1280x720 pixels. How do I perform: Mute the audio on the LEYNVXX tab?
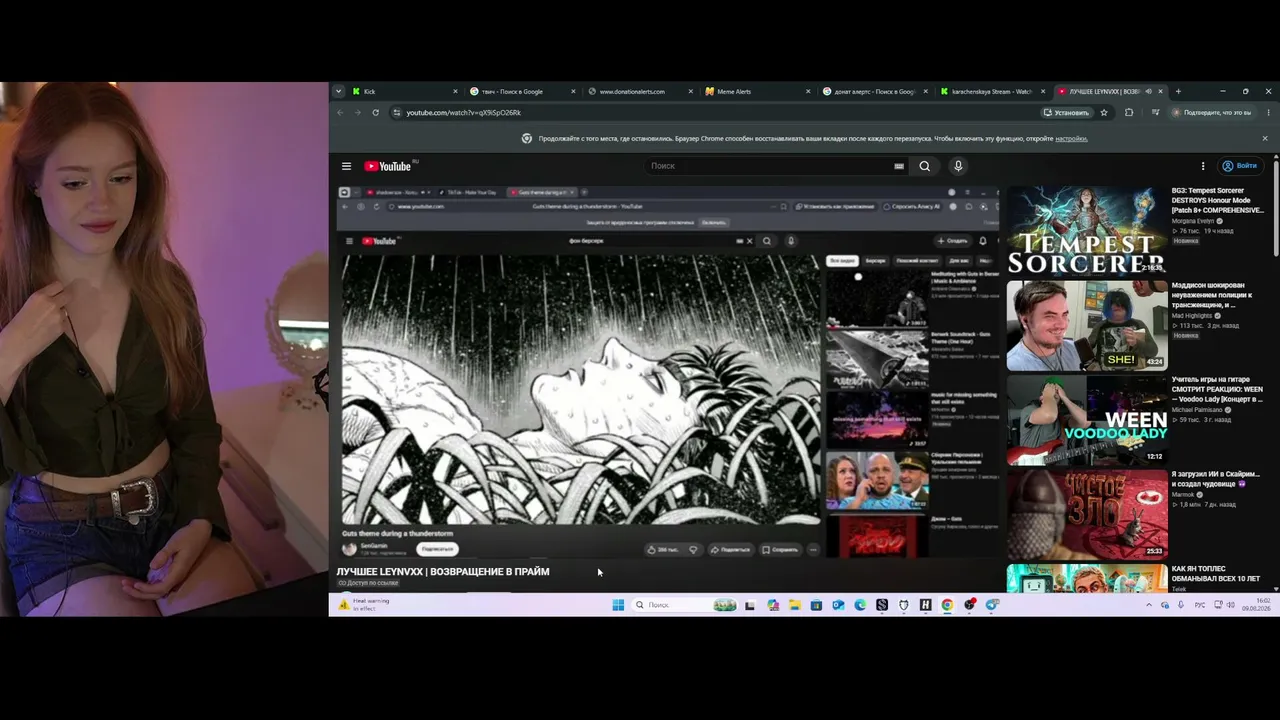pyautogui.click(x=1149, y=91)
